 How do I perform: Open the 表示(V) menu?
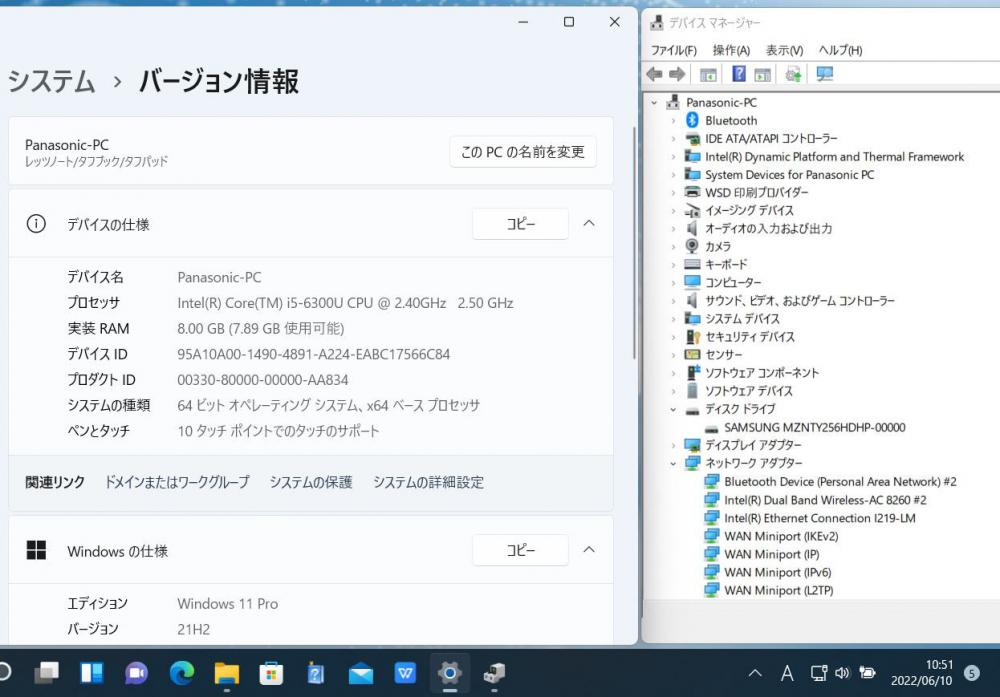tap(784, 50)
